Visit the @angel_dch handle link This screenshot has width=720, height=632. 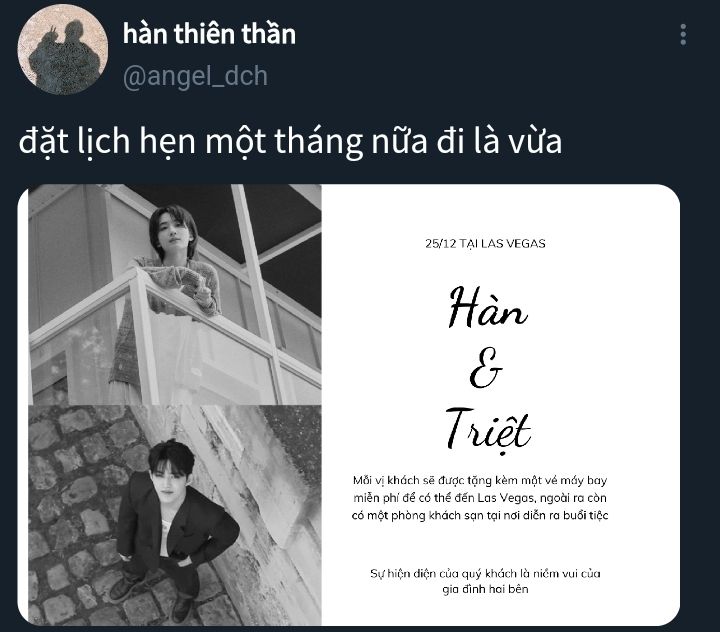pos(195,76)
